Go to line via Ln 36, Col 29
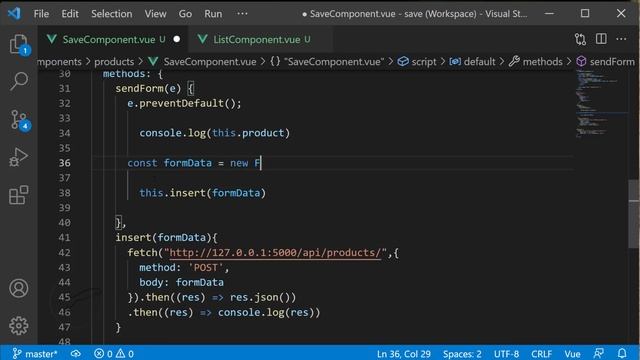The width and height of the screenshot is (640, 360). (403, 353)
